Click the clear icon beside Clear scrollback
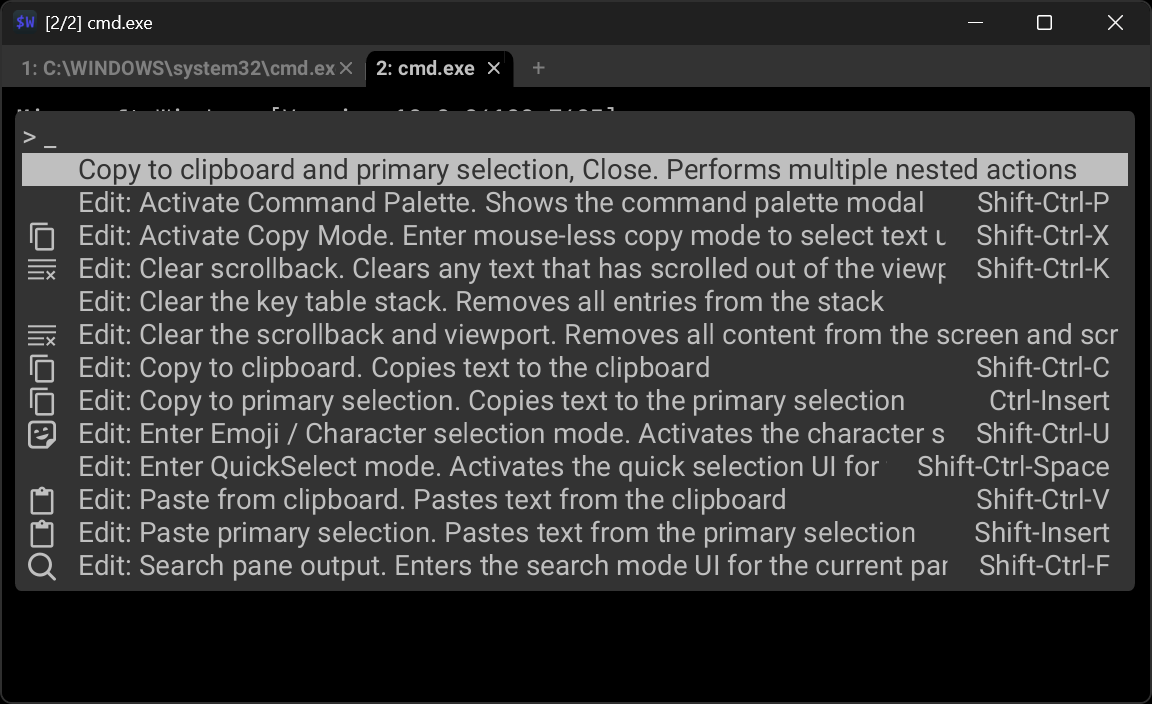Viewport: 1152px width, 704px height. [41, 270]
